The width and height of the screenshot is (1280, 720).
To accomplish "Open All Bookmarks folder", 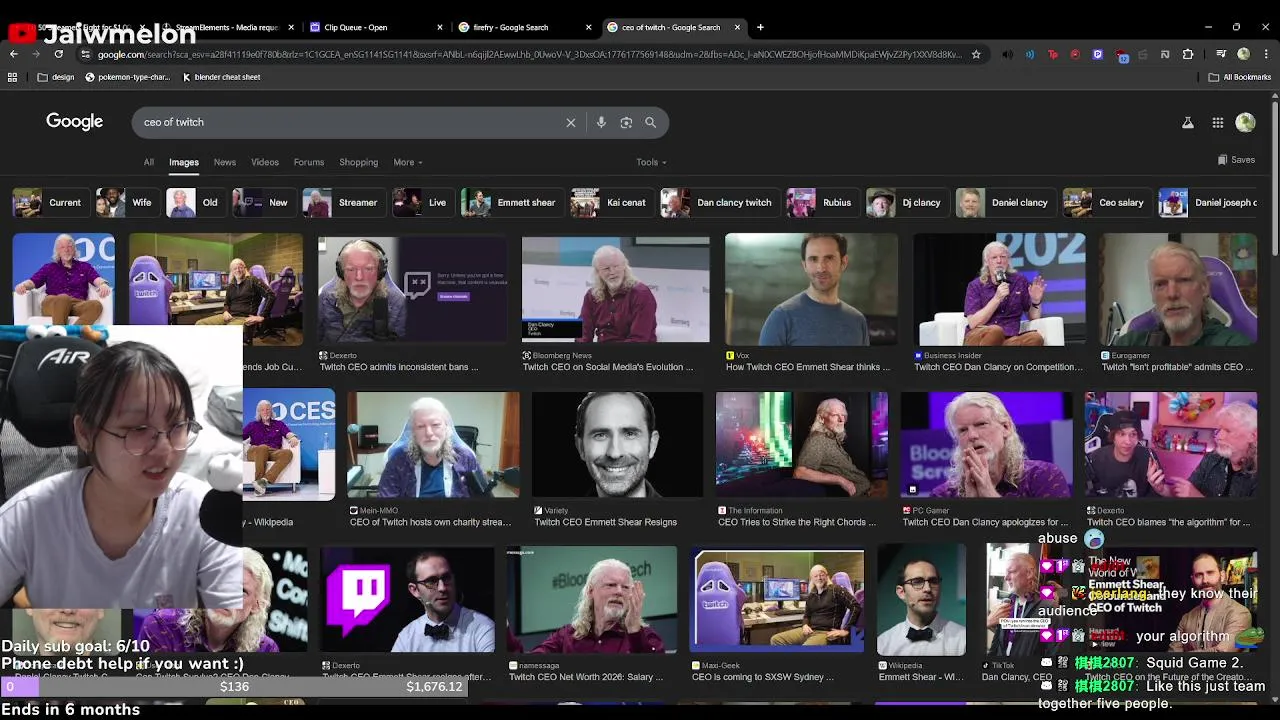I will click(x=1240, y=77).
